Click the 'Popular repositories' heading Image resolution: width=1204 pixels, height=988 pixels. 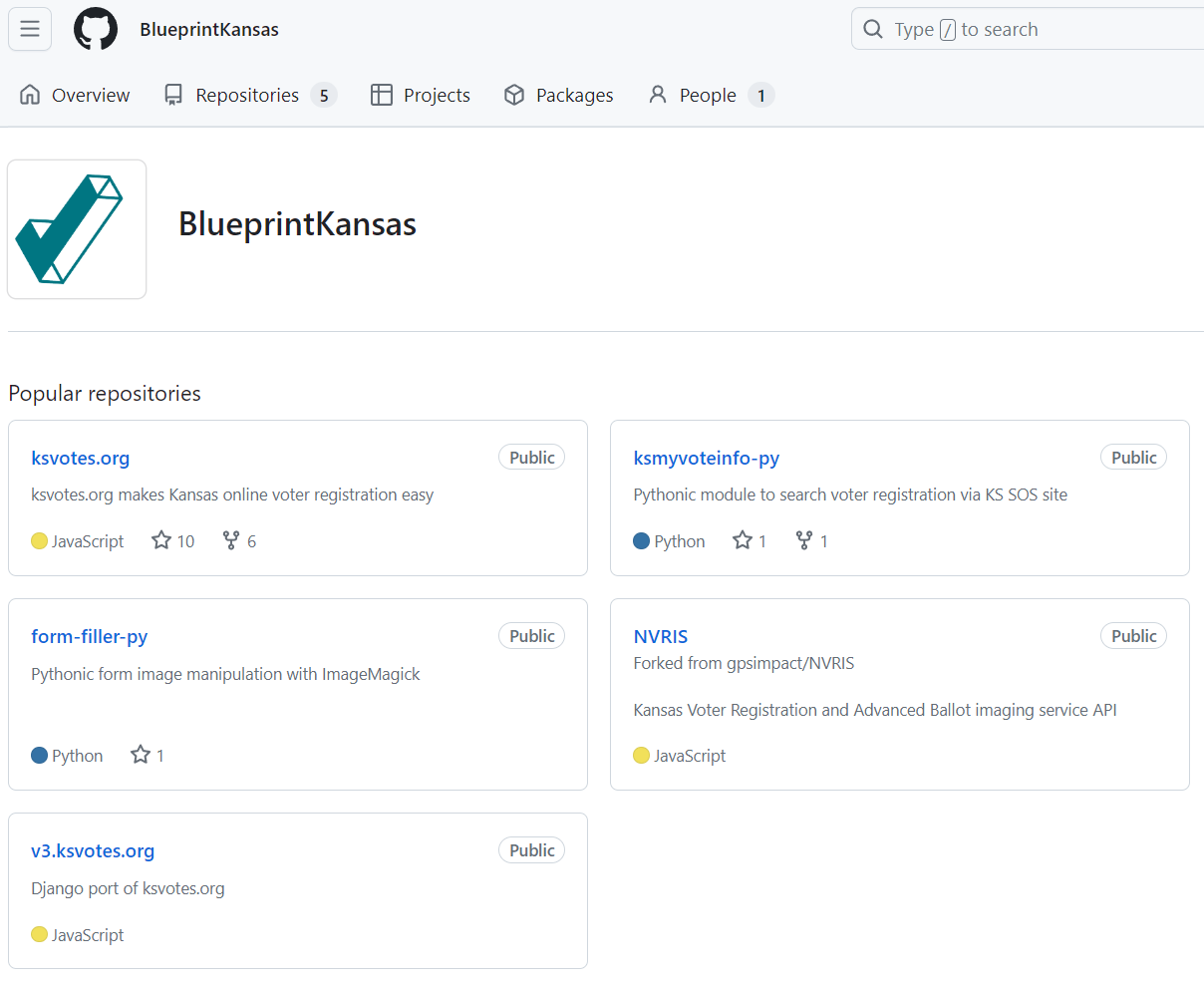coord(105,394)
